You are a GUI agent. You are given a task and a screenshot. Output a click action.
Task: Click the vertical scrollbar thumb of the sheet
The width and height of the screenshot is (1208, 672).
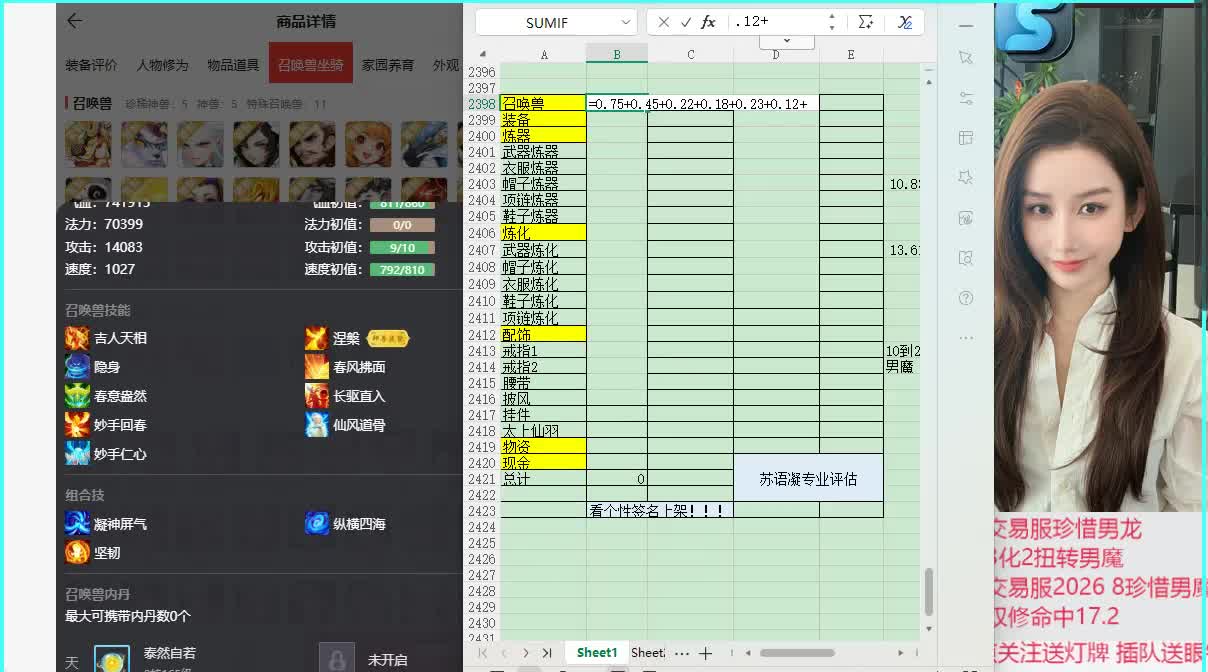(929, 592)
